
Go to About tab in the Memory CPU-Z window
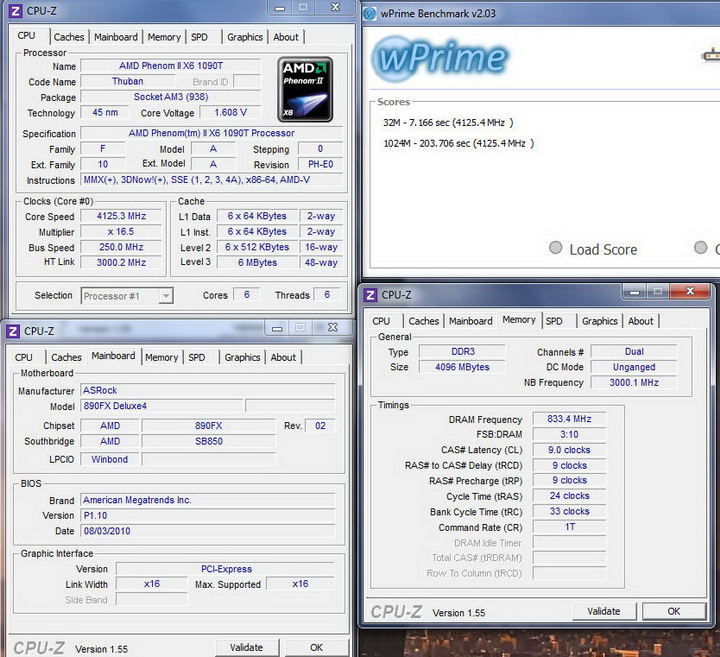point(640,321)
